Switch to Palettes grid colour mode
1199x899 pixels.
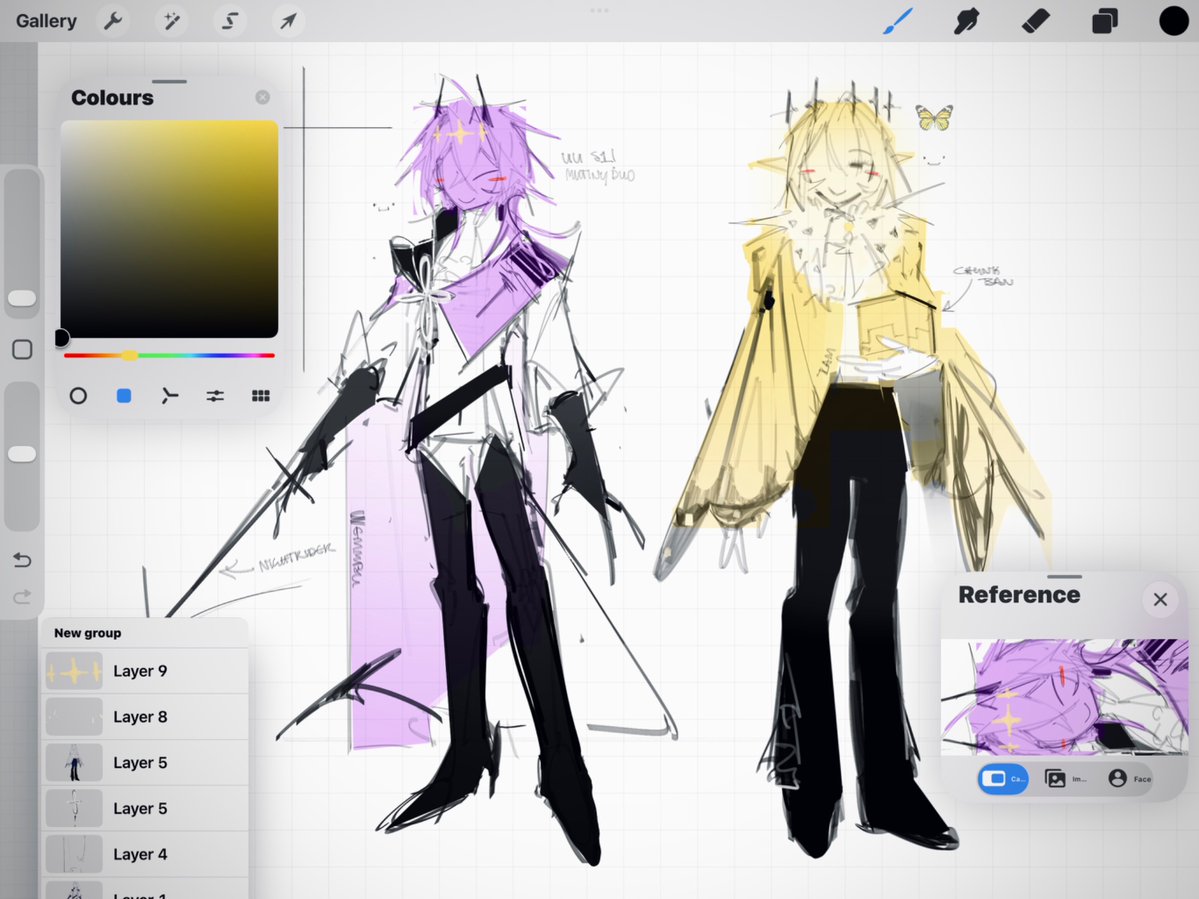click(261, 396)
